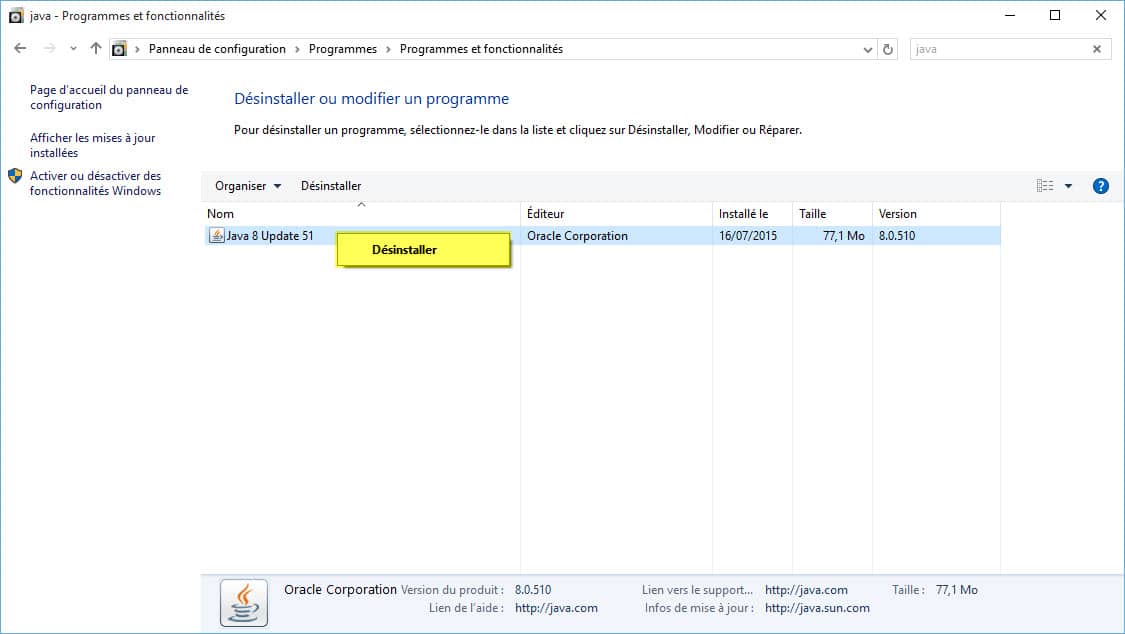Open Page d'accueil du panneau de configuration
The width and height of the screenshot is (1125, 634).
tap(109, 98)
